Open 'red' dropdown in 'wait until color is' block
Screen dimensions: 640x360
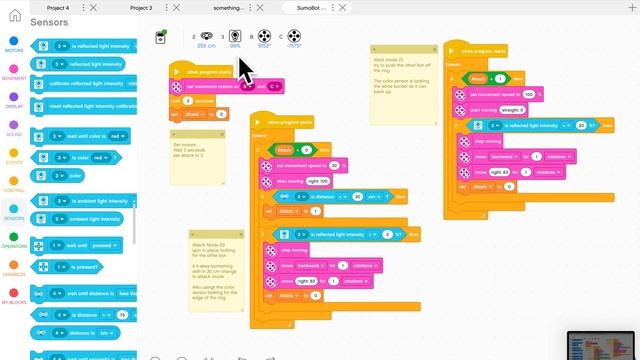(118, 136)
